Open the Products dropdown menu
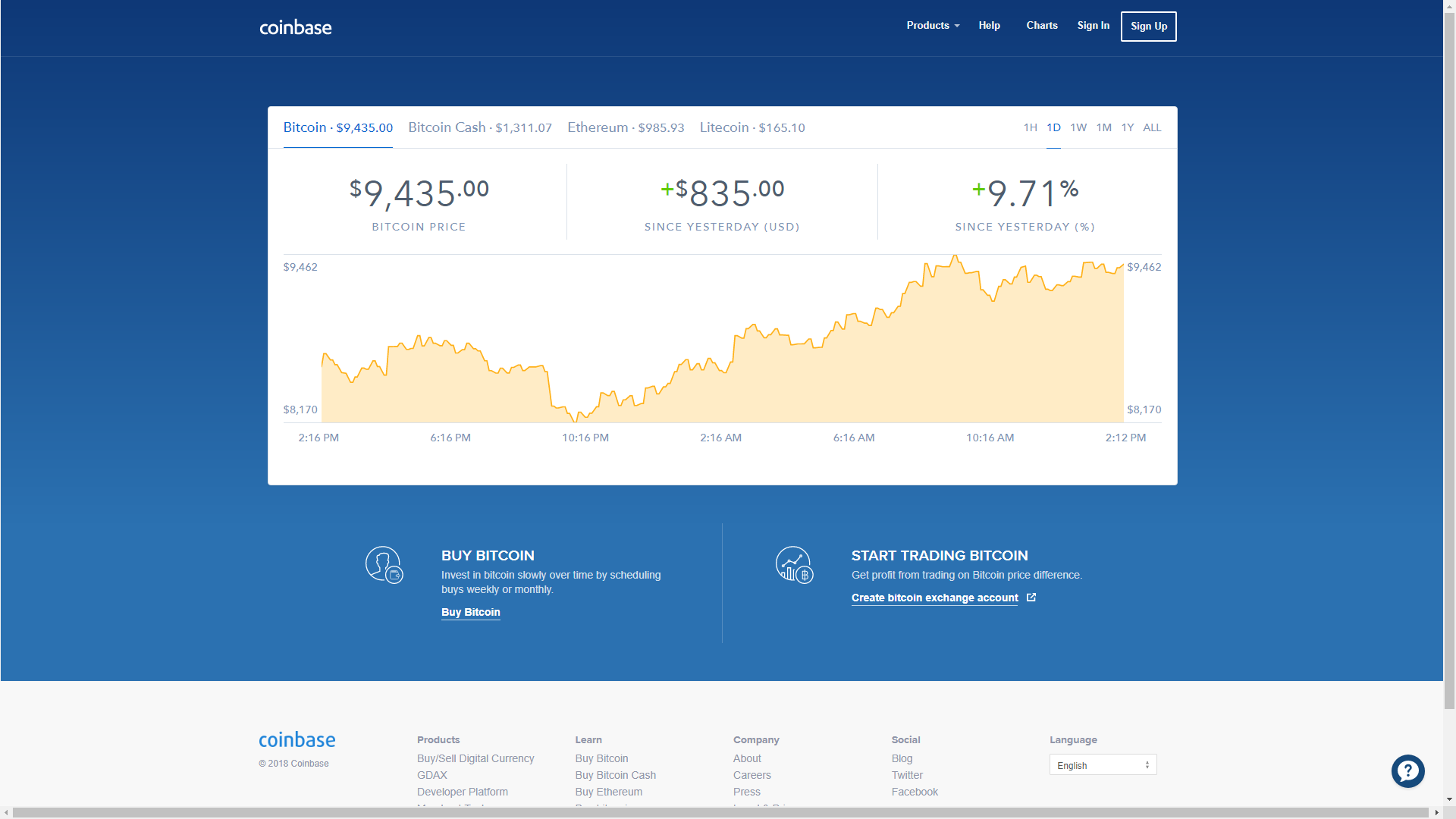Viewport: 1456px width, 819px height. pyautogui.click(x=933, y=26)
